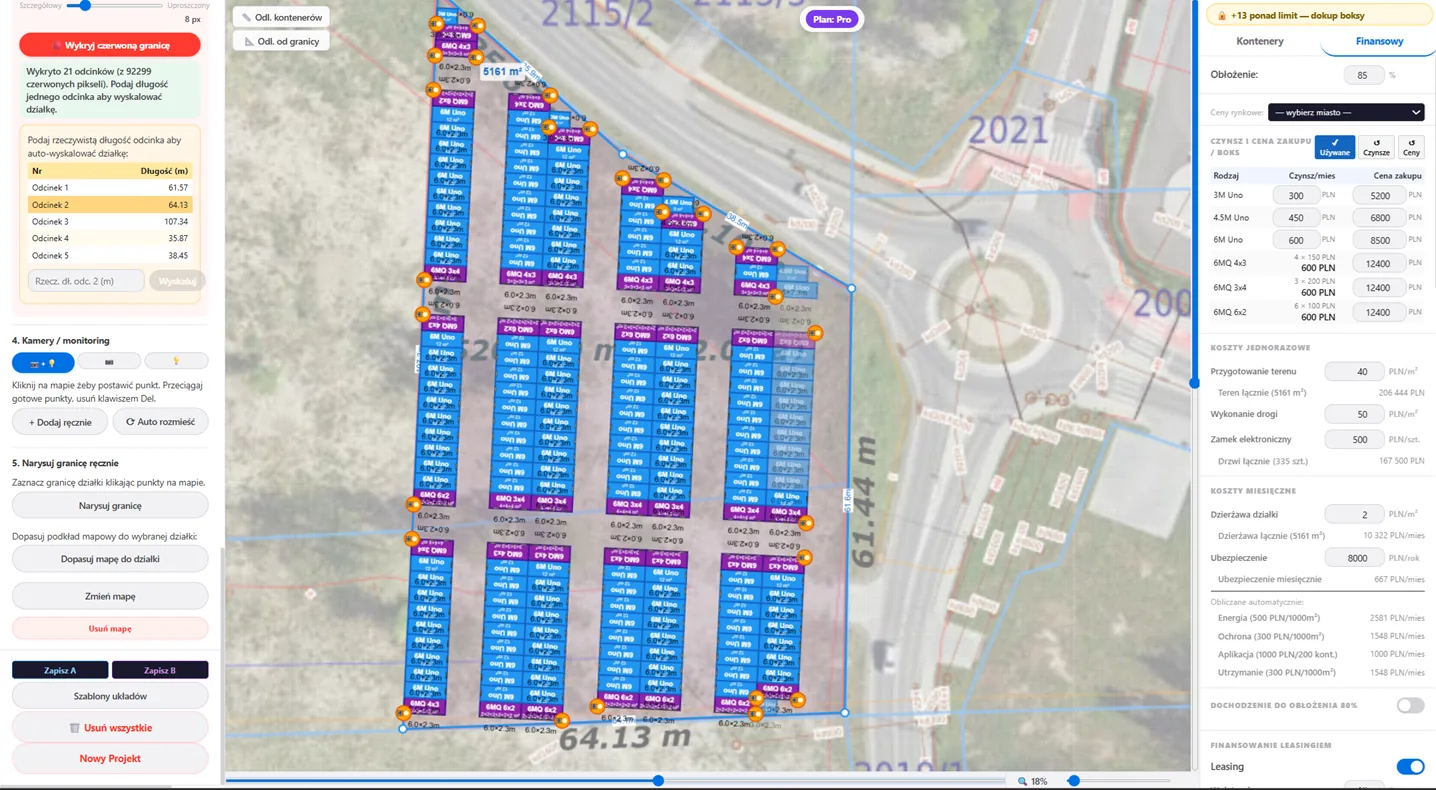Select the highlighted 'Odcinek 2' row
The image size is (1436, 790).
pos(110,205)
